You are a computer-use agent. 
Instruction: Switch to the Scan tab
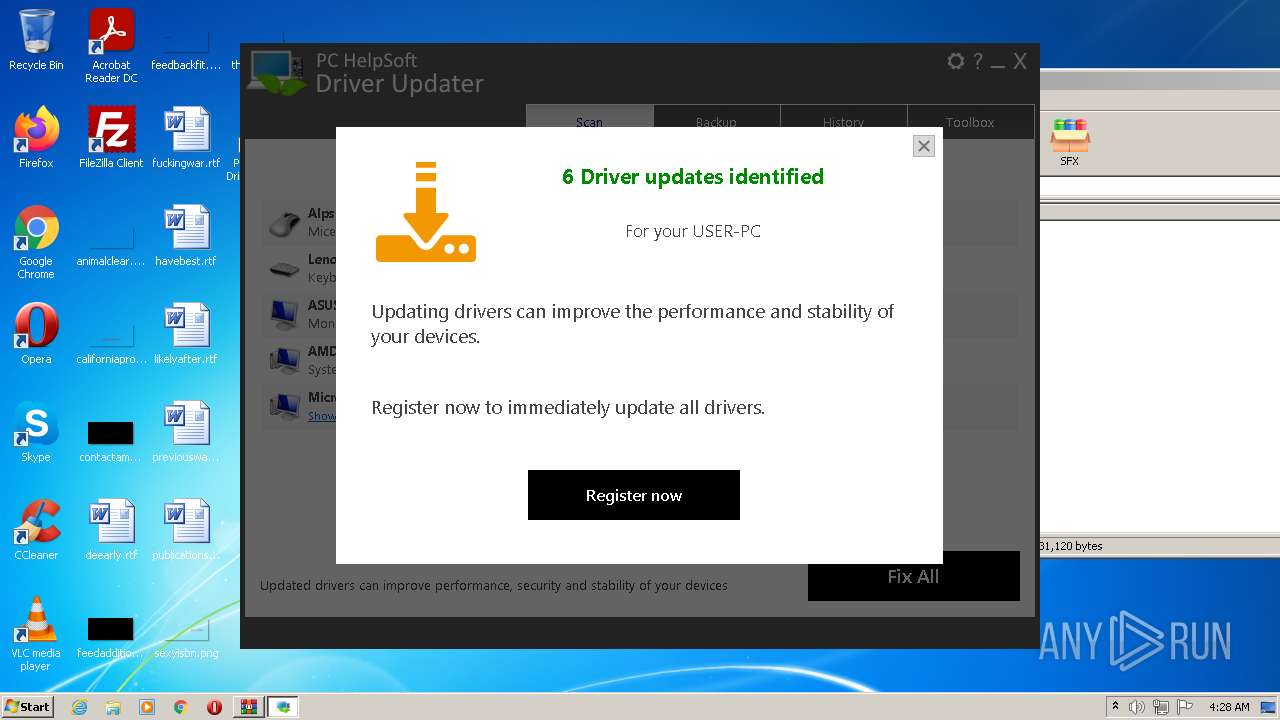[x=589, y=122]
